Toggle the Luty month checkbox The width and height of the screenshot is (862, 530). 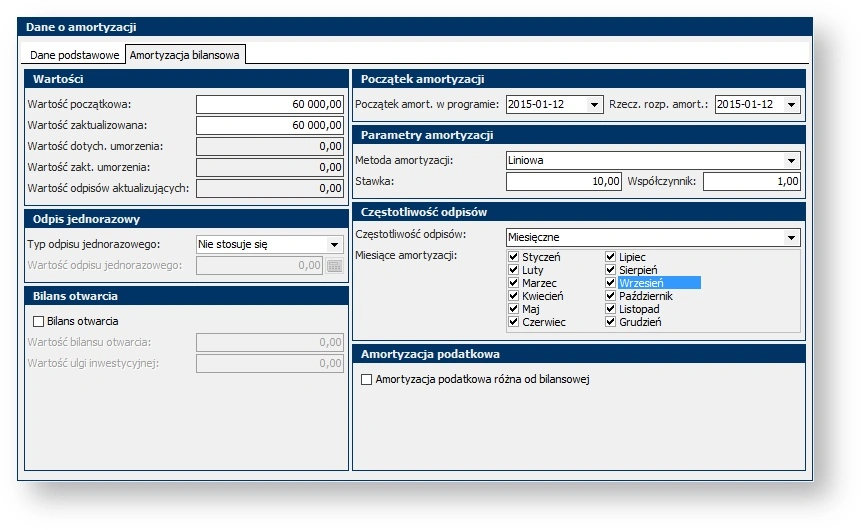click(513, 269)
